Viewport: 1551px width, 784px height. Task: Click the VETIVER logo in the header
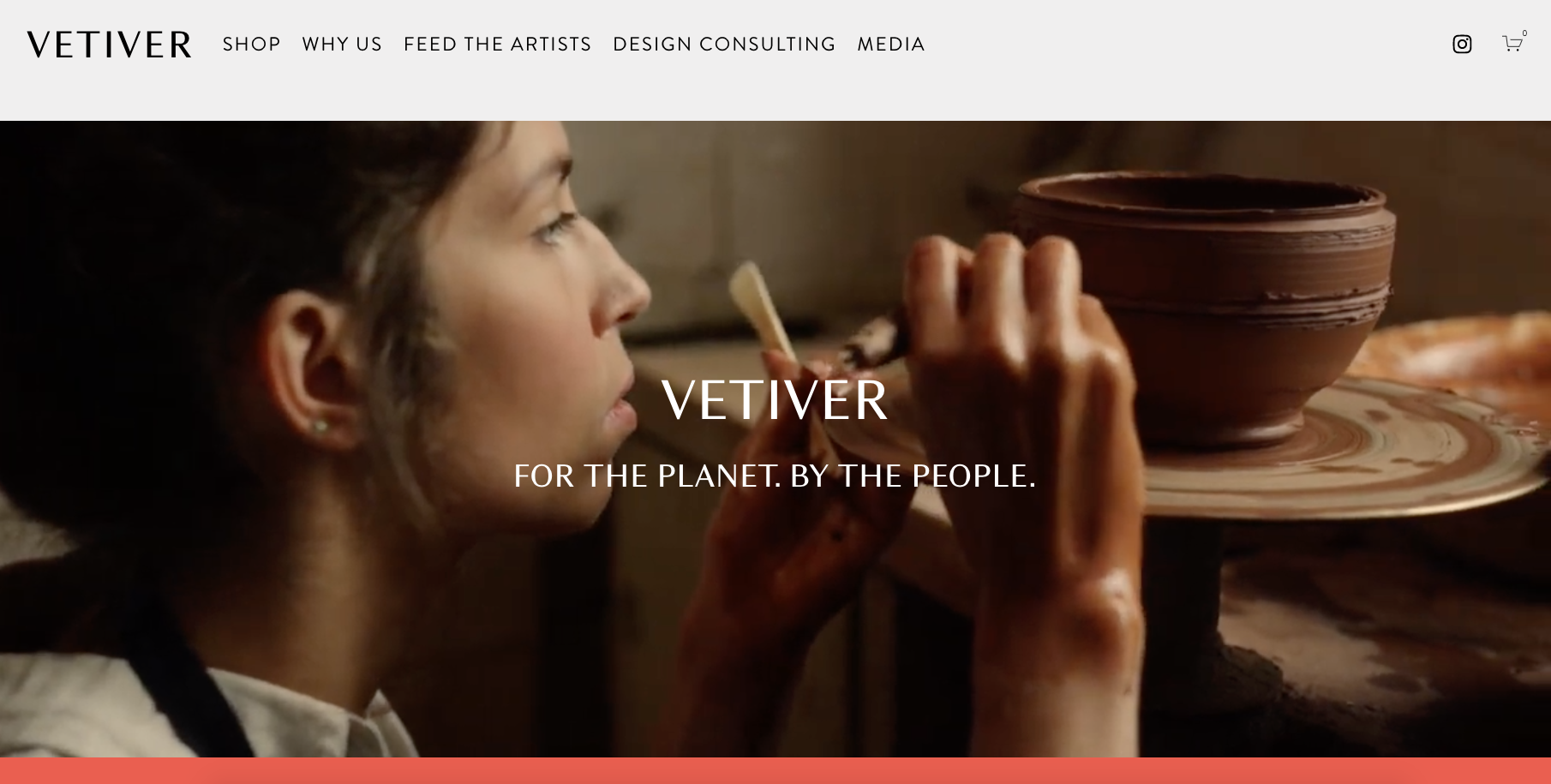(110, 45)
